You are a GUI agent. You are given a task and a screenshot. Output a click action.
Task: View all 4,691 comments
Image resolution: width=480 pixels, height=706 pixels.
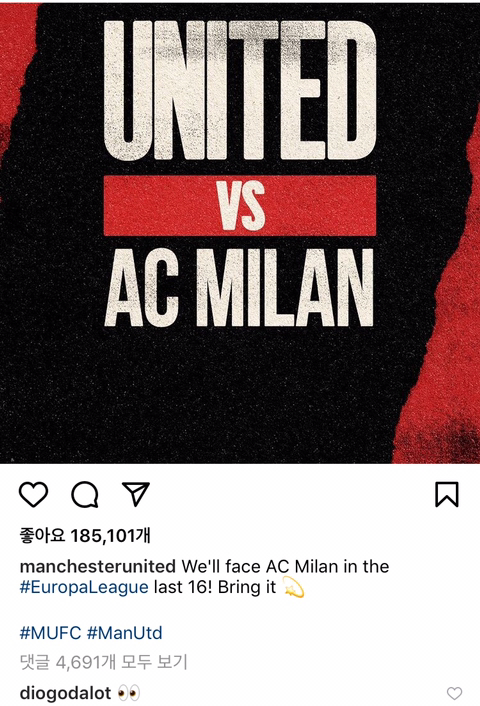click(104, 662)
